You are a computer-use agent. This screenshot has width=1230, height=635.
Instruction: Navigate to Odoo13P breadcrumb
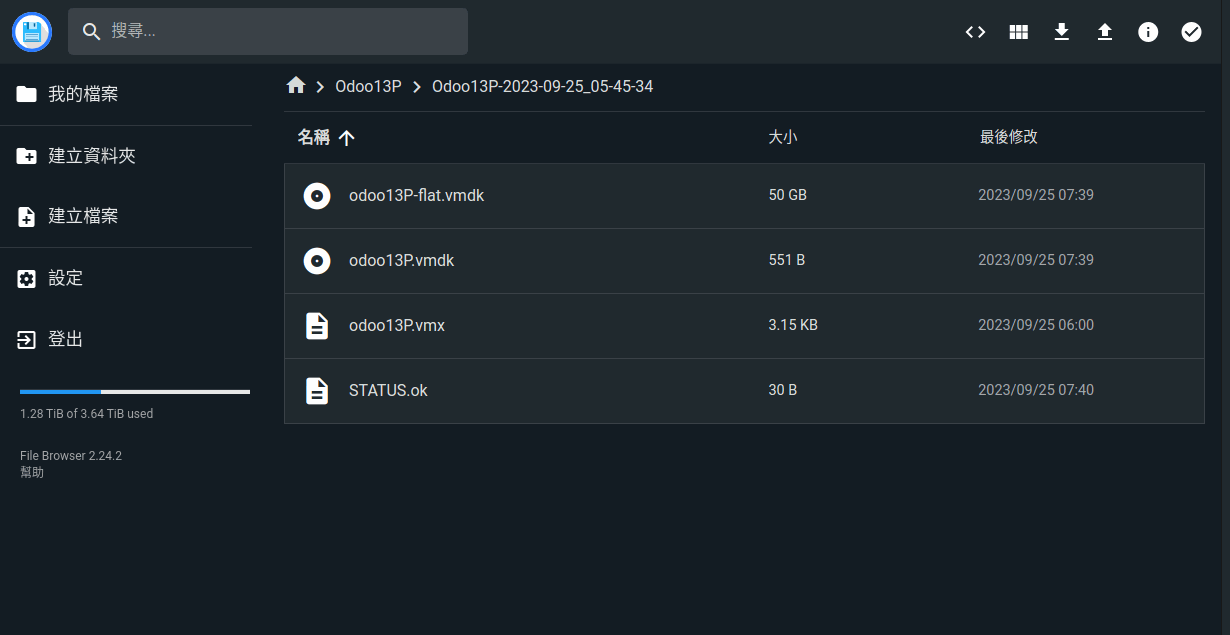tap(368, 87)
